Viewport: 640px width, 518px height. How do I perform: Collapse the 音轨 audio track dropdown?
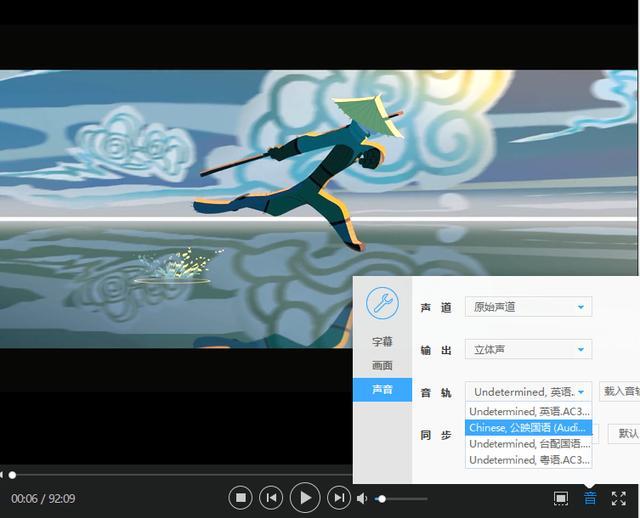pyautogui.click(x=528, y=392)
